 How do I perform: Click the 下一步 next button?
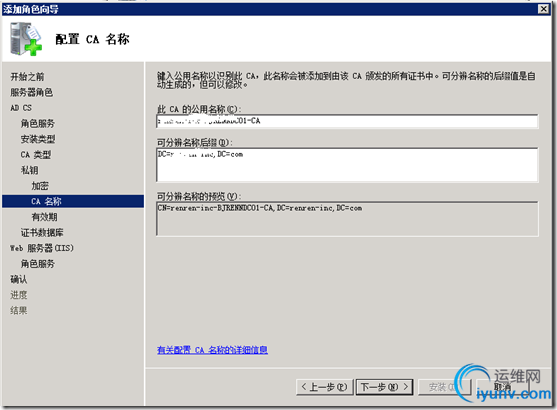coord(384,387)
